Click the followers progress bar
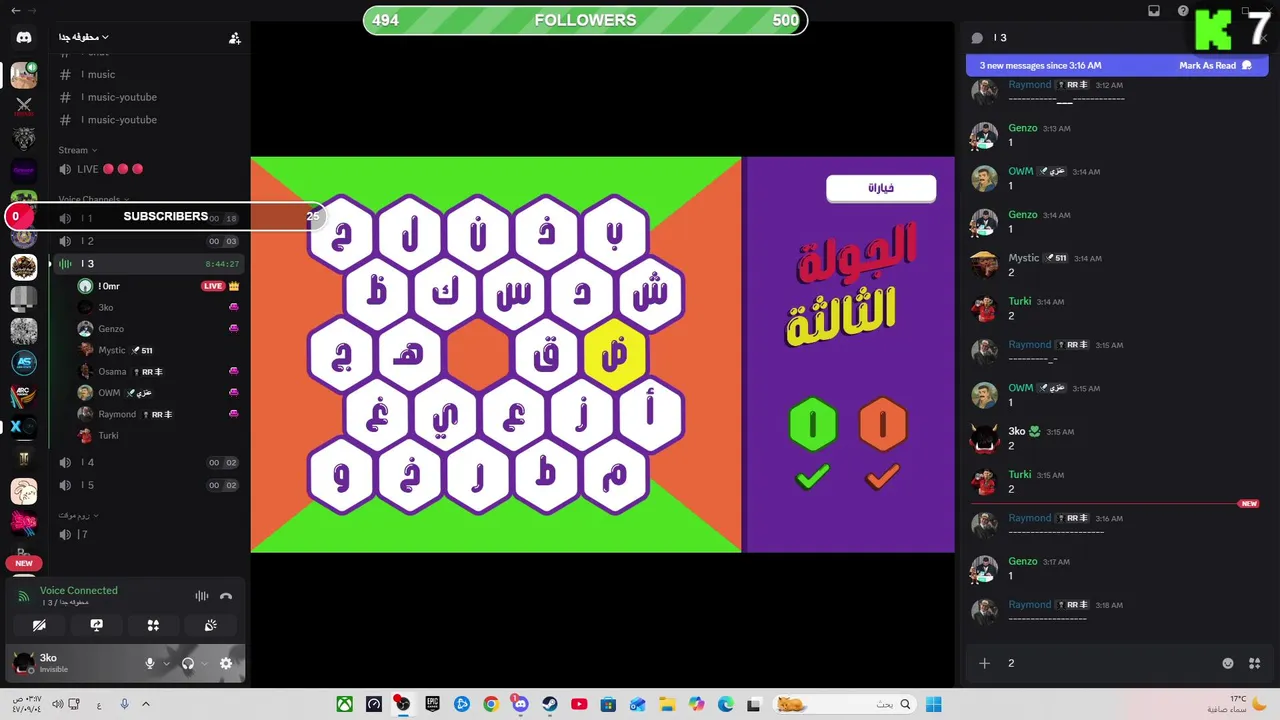1280x720 pixels. [585, 20]
